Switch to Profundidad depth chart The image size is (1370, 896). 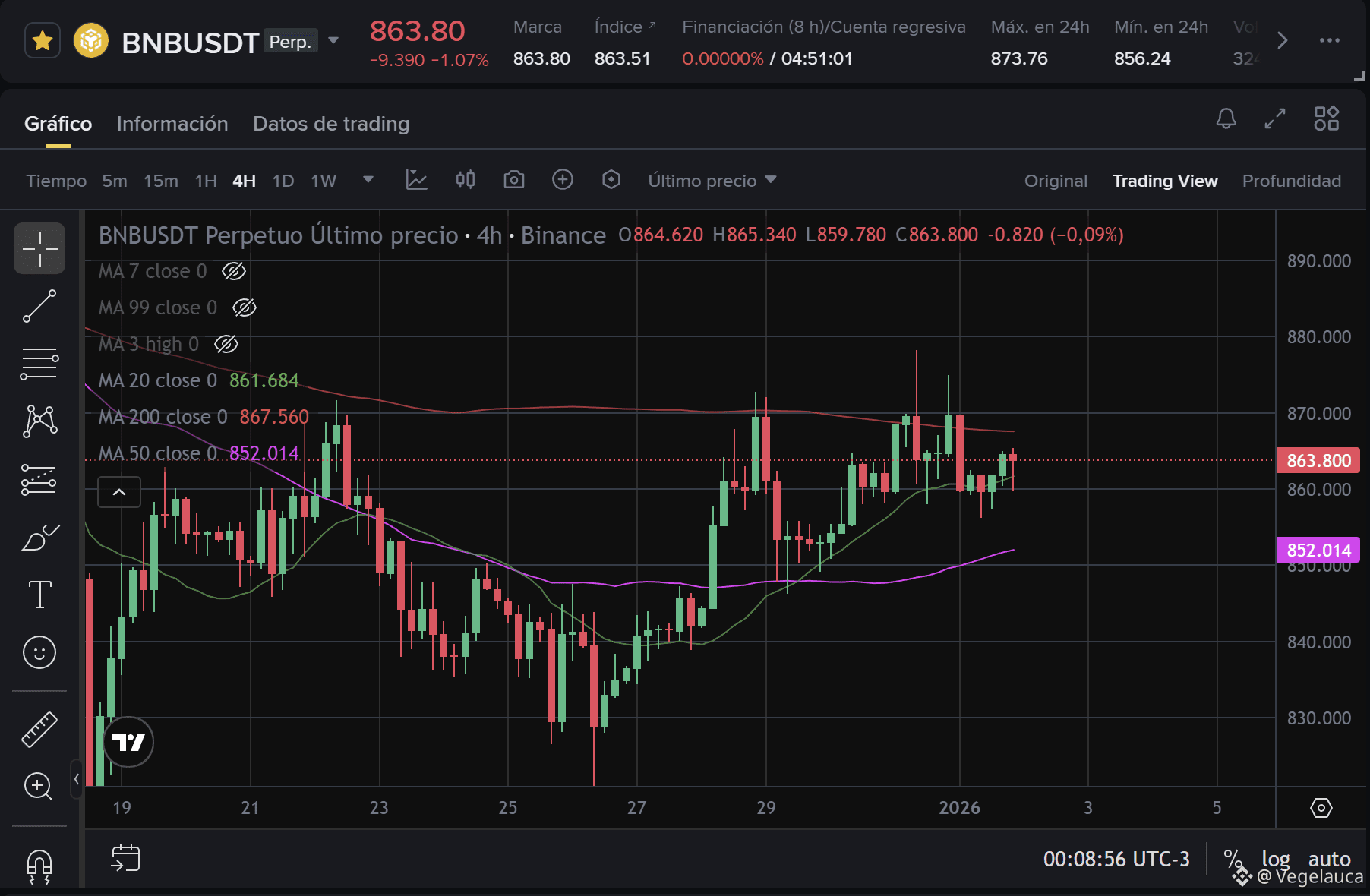click(x=1292, y=181)
